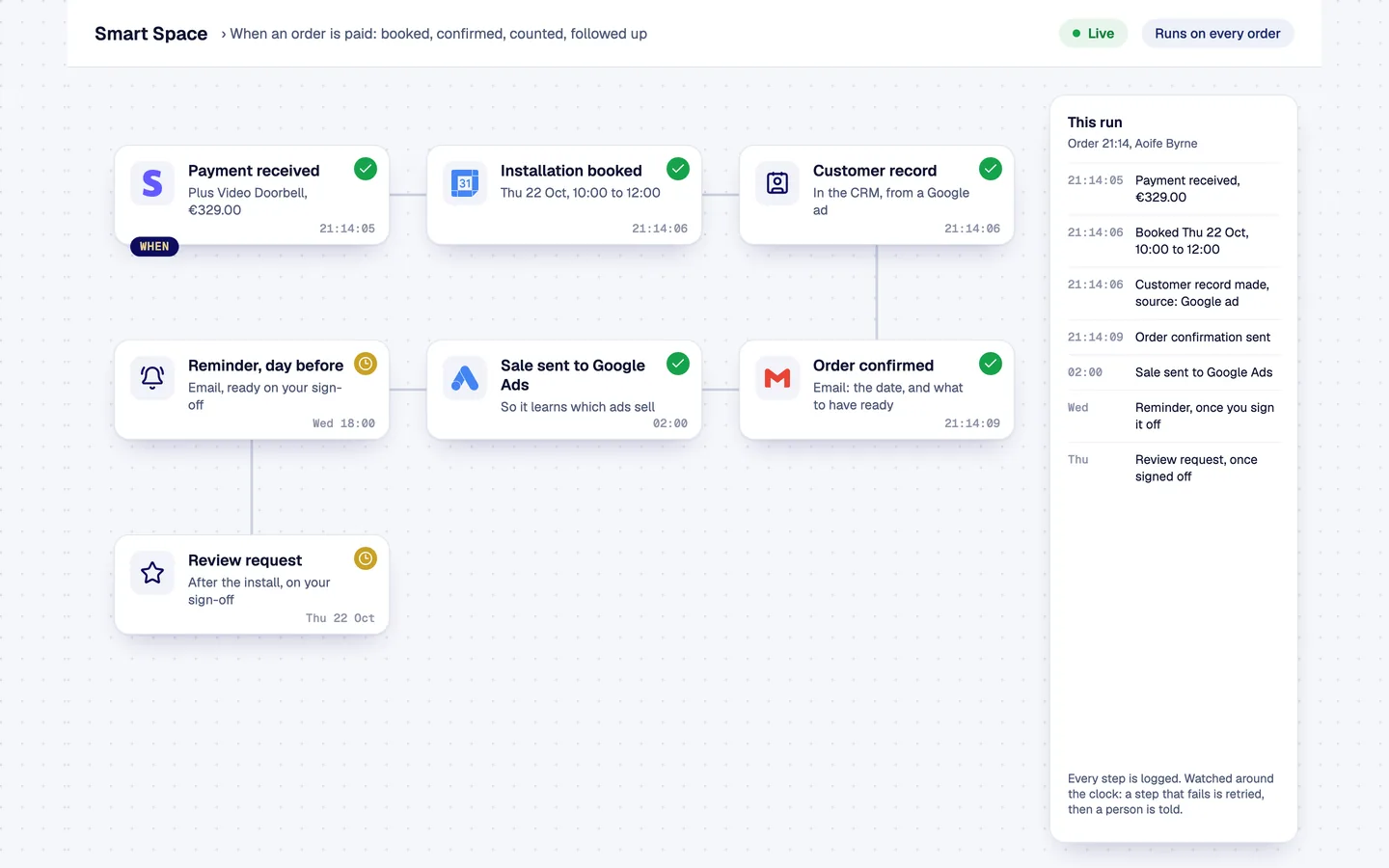Click the star icon on Review request

point(152,573)
